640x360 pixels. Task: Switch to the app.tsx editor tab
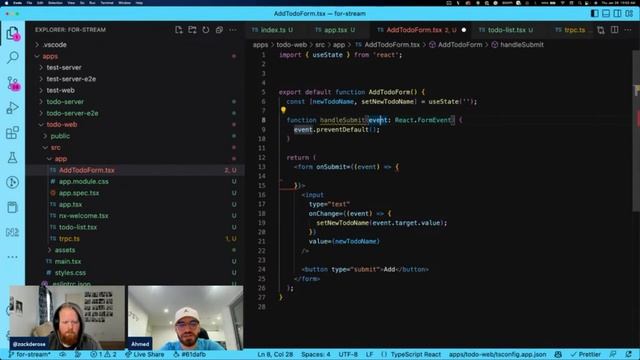click(x=335, y=30)
